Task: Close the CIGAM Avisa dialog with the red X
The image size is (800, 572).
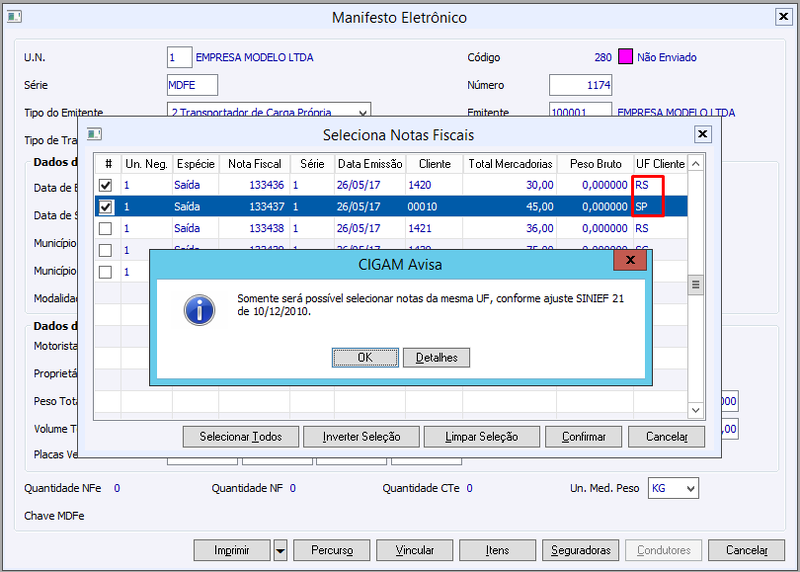Action: click(x=630, y=260)
